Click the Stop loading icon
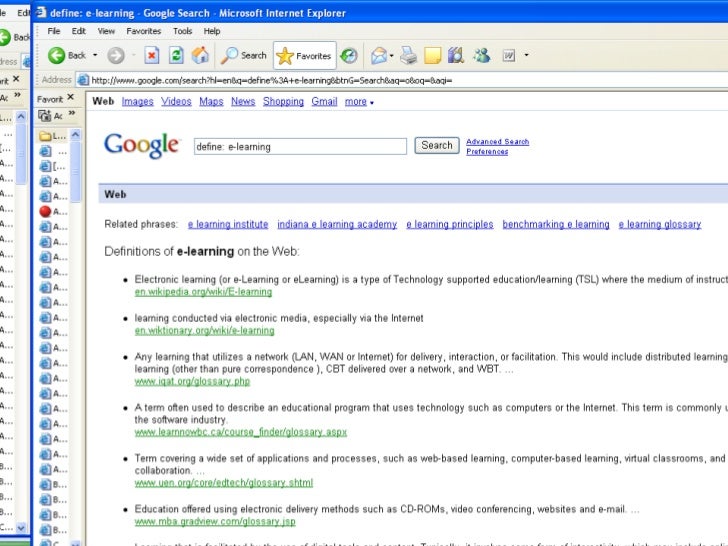The width and height of the screenshot is (728, 546). (x=151, y=56)
